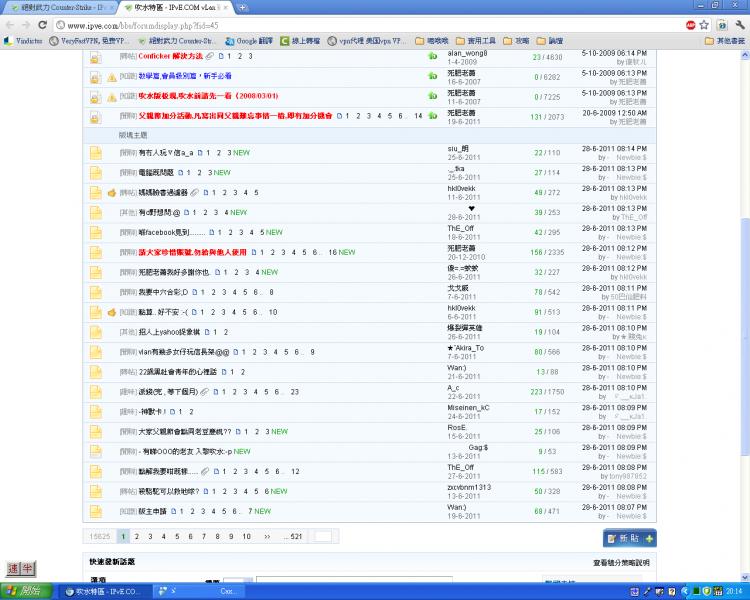Click the folder icon beside 電腦既問題 thread

[x=96, y=172]
